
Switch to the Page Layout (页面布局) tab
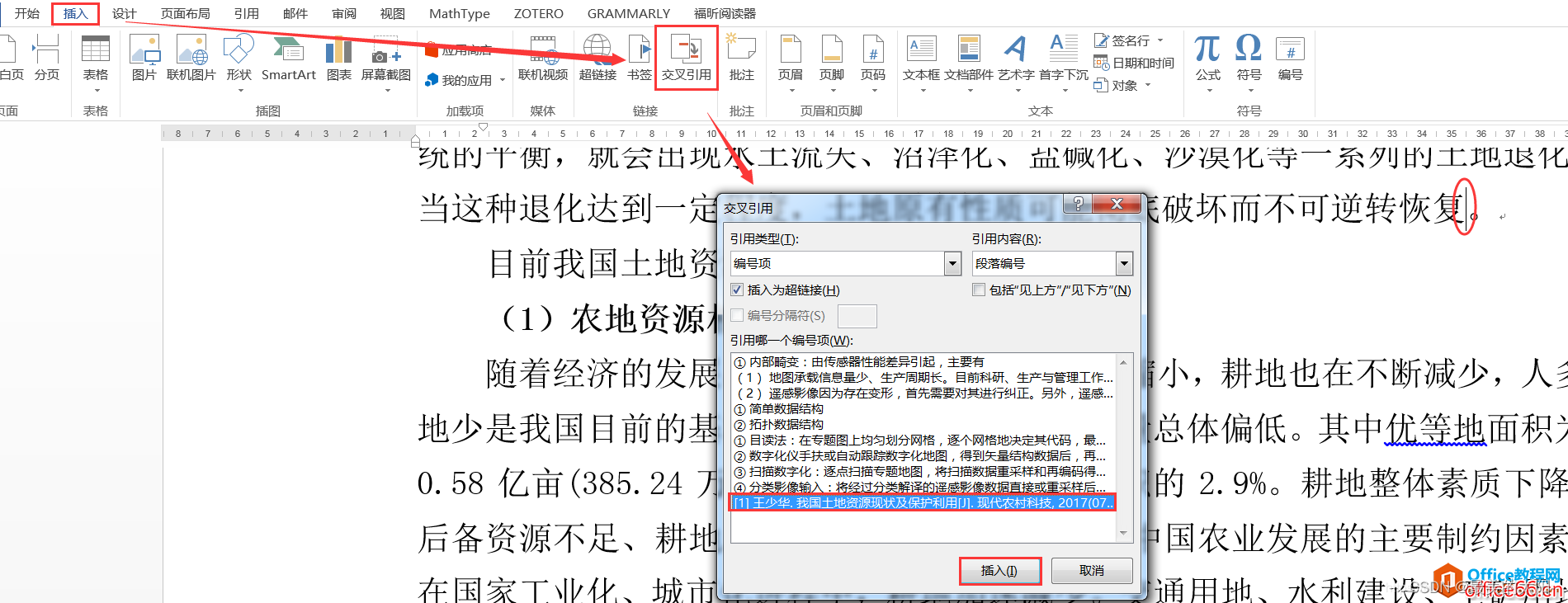(x=185, y=13)
